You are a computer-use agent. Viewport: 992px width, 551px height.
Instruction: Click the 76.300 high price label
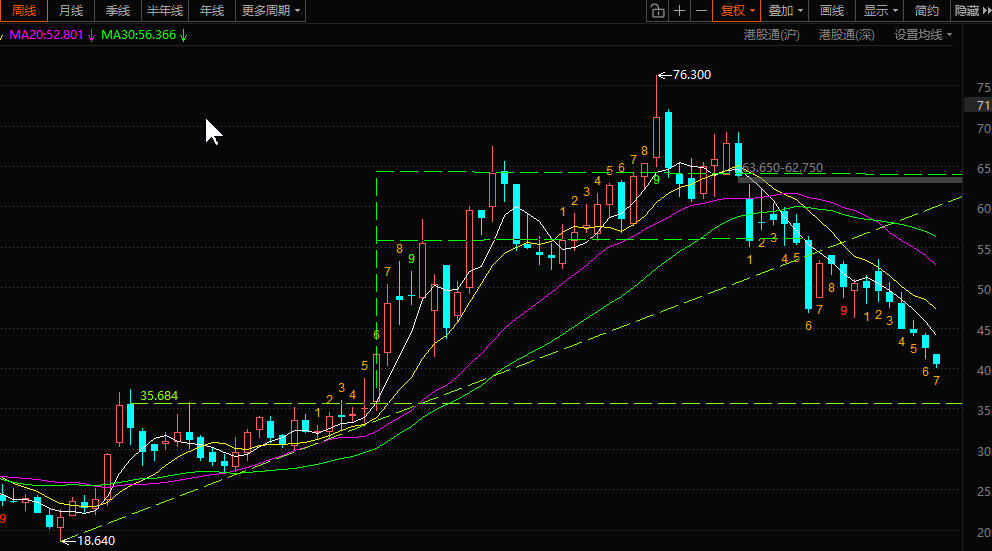[x=691, y=75]
